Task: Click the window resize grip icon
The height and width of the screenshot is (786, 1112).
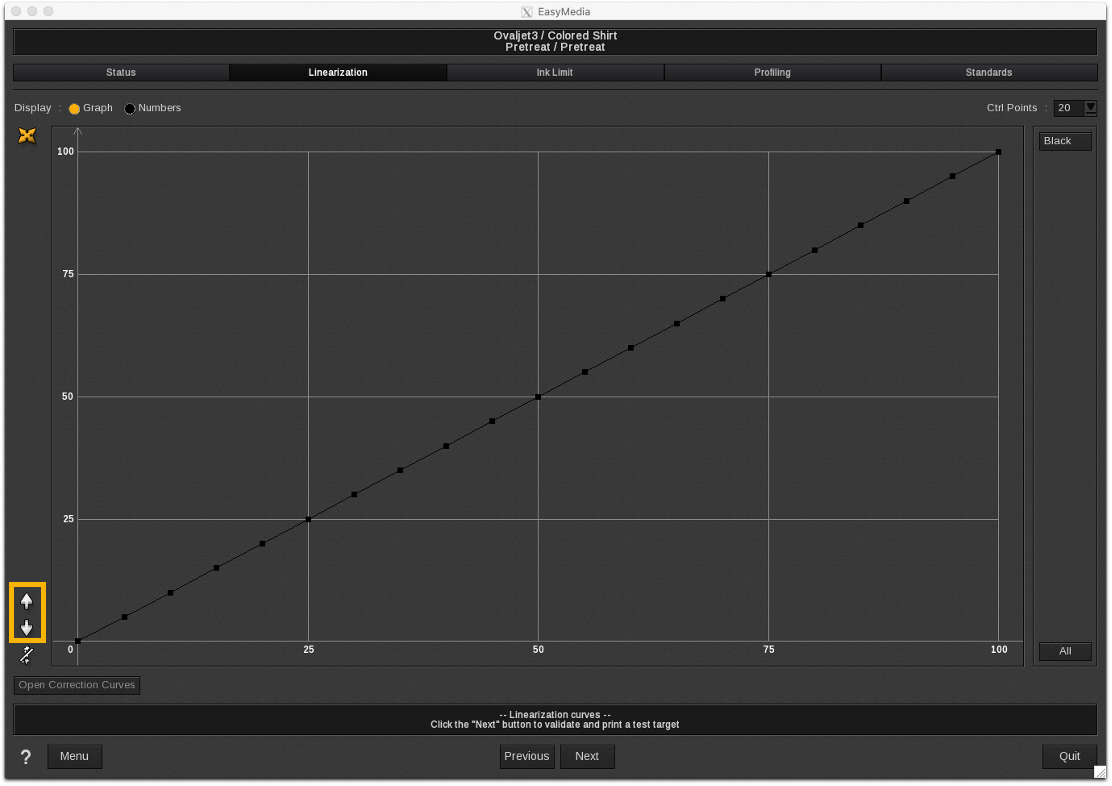Action: click(1100, 773)
